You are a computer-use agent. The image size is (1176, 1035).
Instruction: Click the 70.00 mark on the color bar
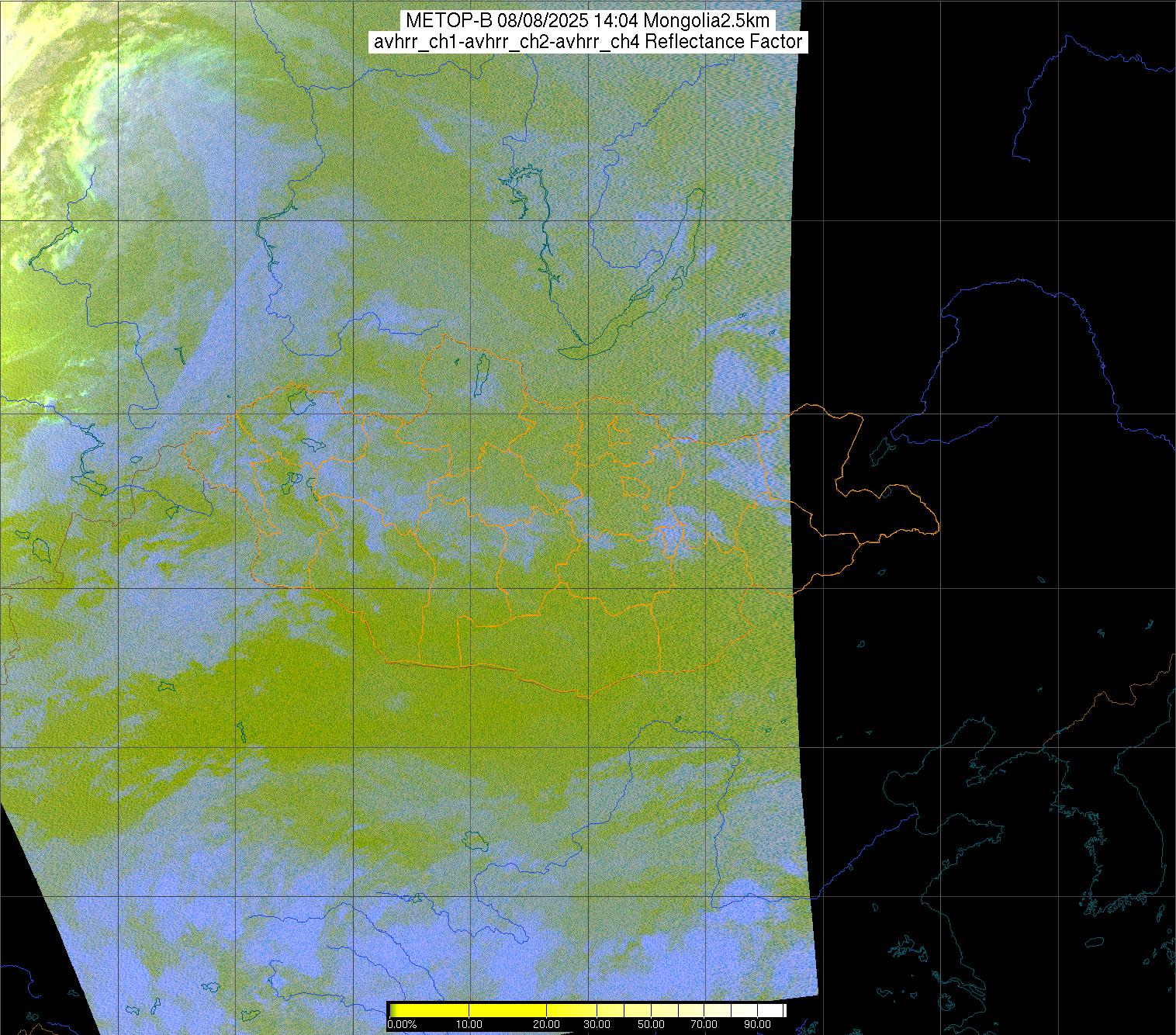[703, 1025]
